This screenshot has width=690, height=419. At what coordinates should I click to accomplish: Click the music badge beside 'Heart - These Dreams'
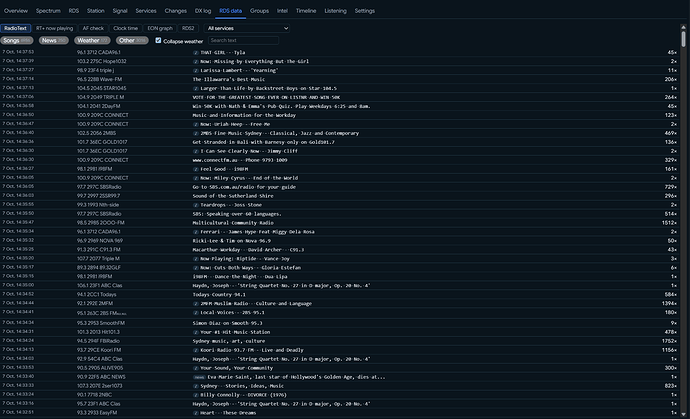pos(196,413)
